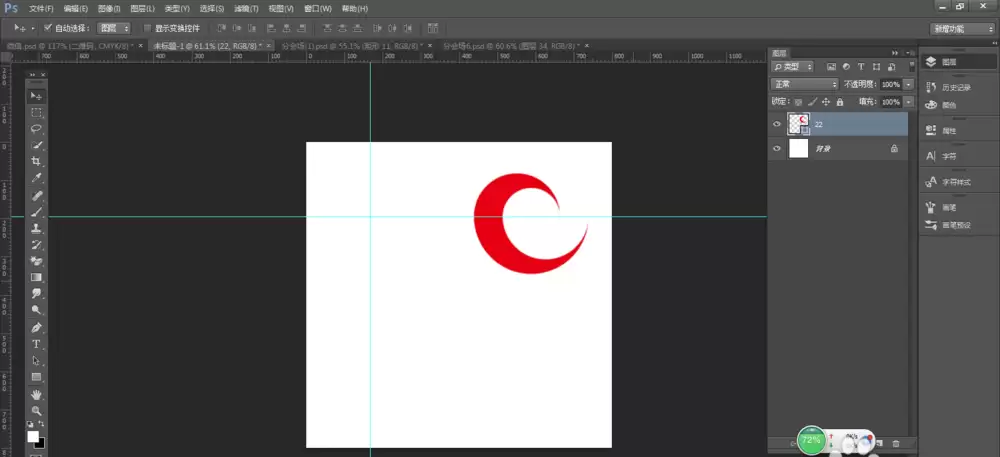Select the Lasso tool
Viewport: 1000px width, 457px height.
pos(36,129)
